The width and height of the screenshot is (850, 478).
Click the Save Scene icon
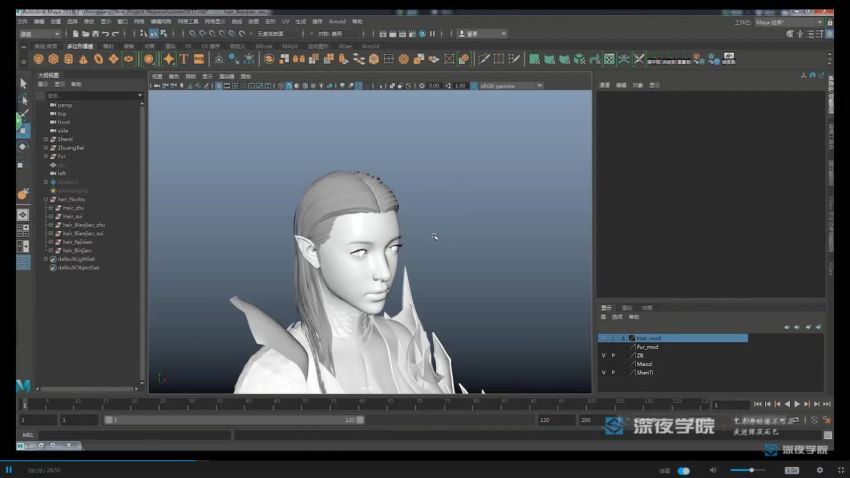coord(95,34)
